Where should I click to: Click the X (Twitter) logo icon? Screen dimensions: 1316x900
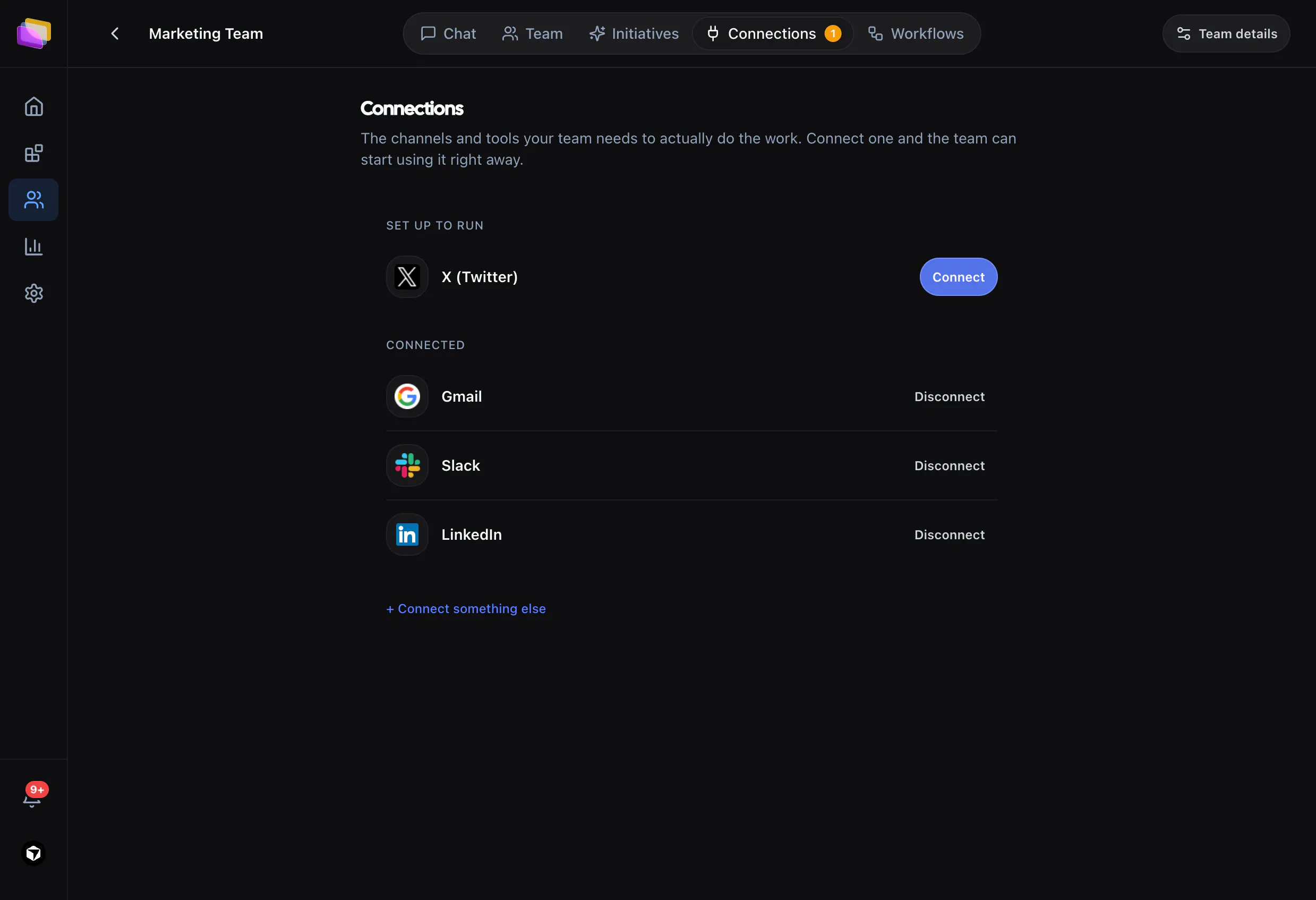point(407,277)
